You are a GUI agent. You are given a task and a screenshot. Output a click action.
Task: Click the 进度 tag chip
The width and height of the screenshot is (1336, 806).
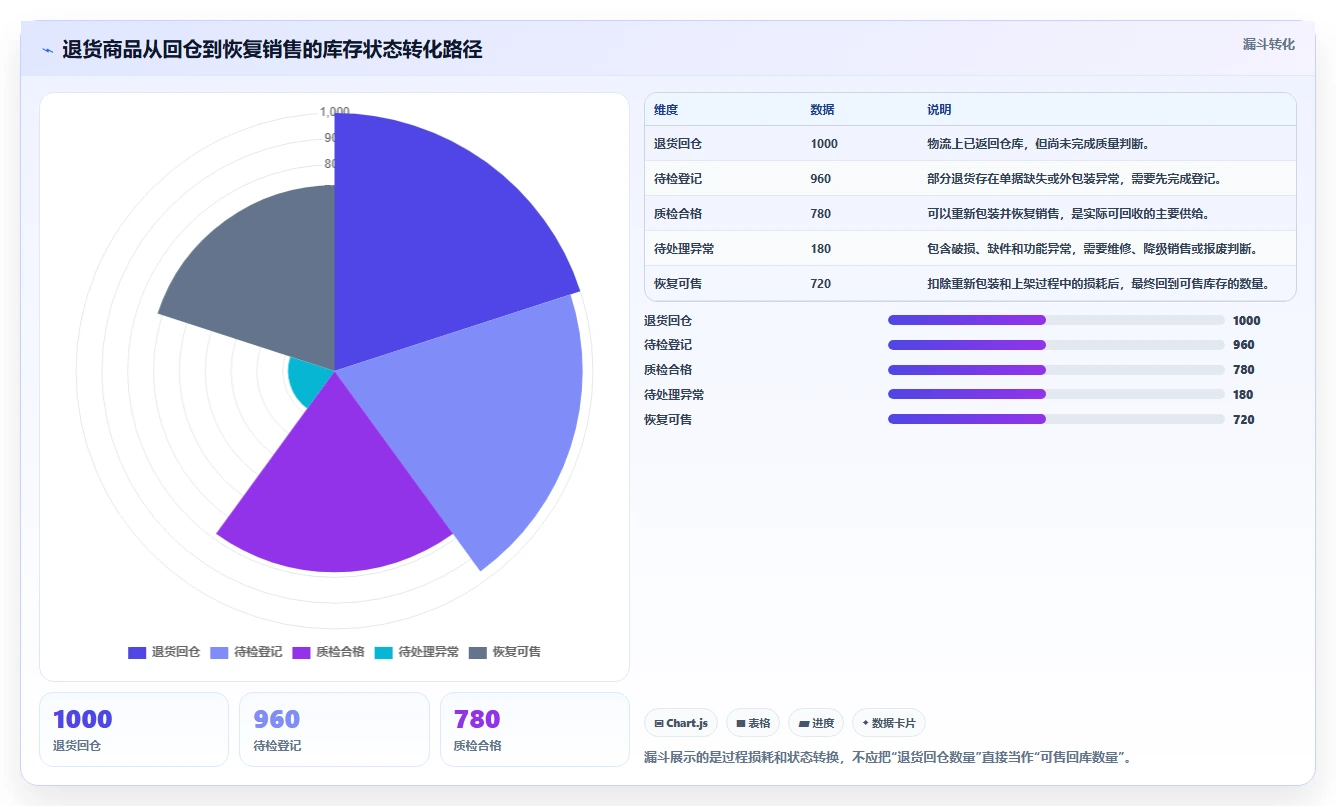point(816,723)
